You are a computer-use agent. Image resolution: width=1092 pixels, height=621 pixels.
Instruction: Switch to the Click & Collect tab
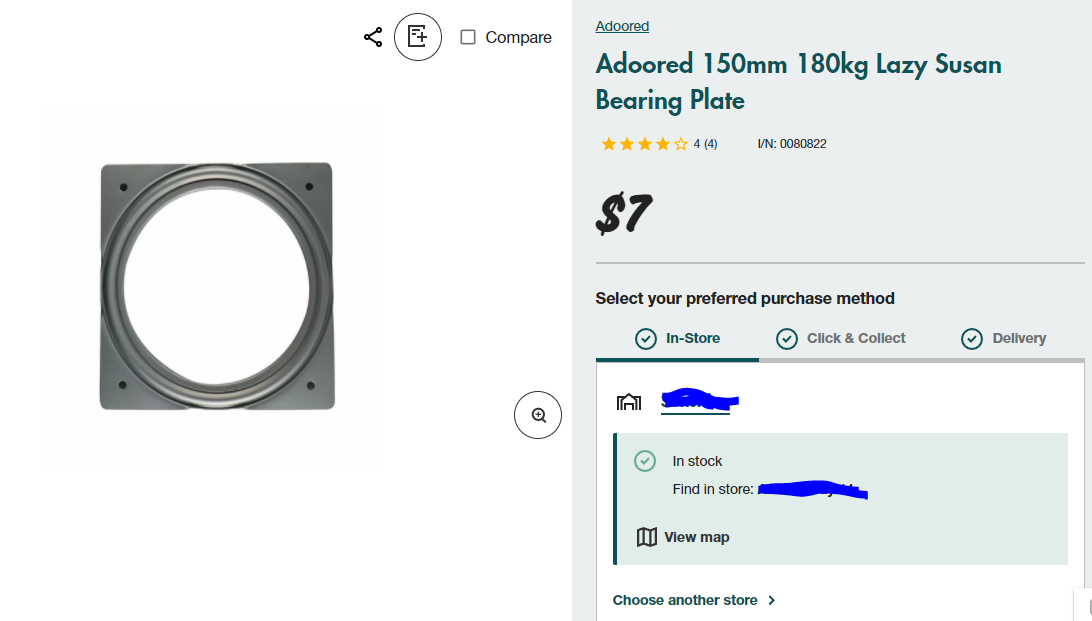click(855, 339)
